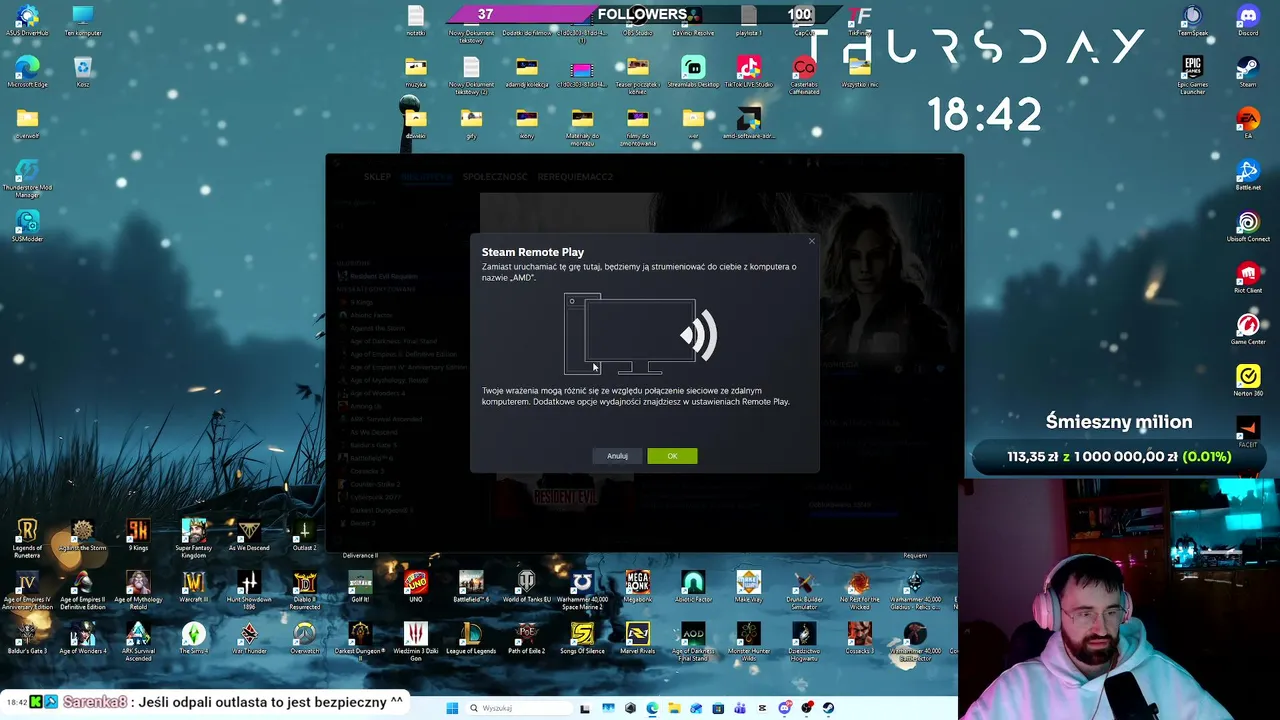Open the muzyka folder on the desktop
The image size is (1280, 720).
(x=416, y=72)
